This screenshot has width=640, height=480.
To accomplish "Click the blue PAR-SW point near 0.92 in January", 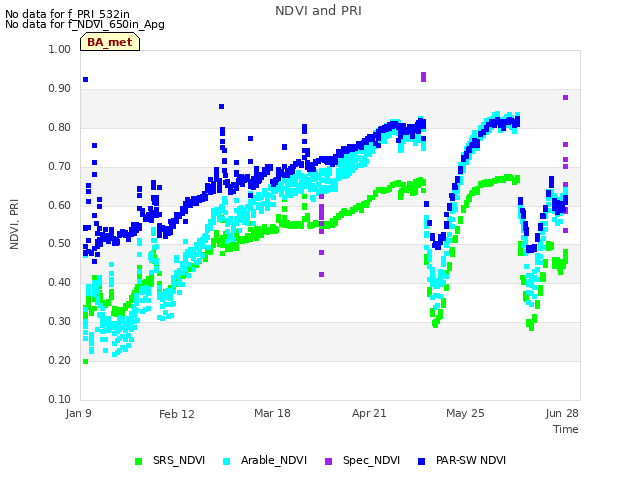I will [x=85, y=79].
